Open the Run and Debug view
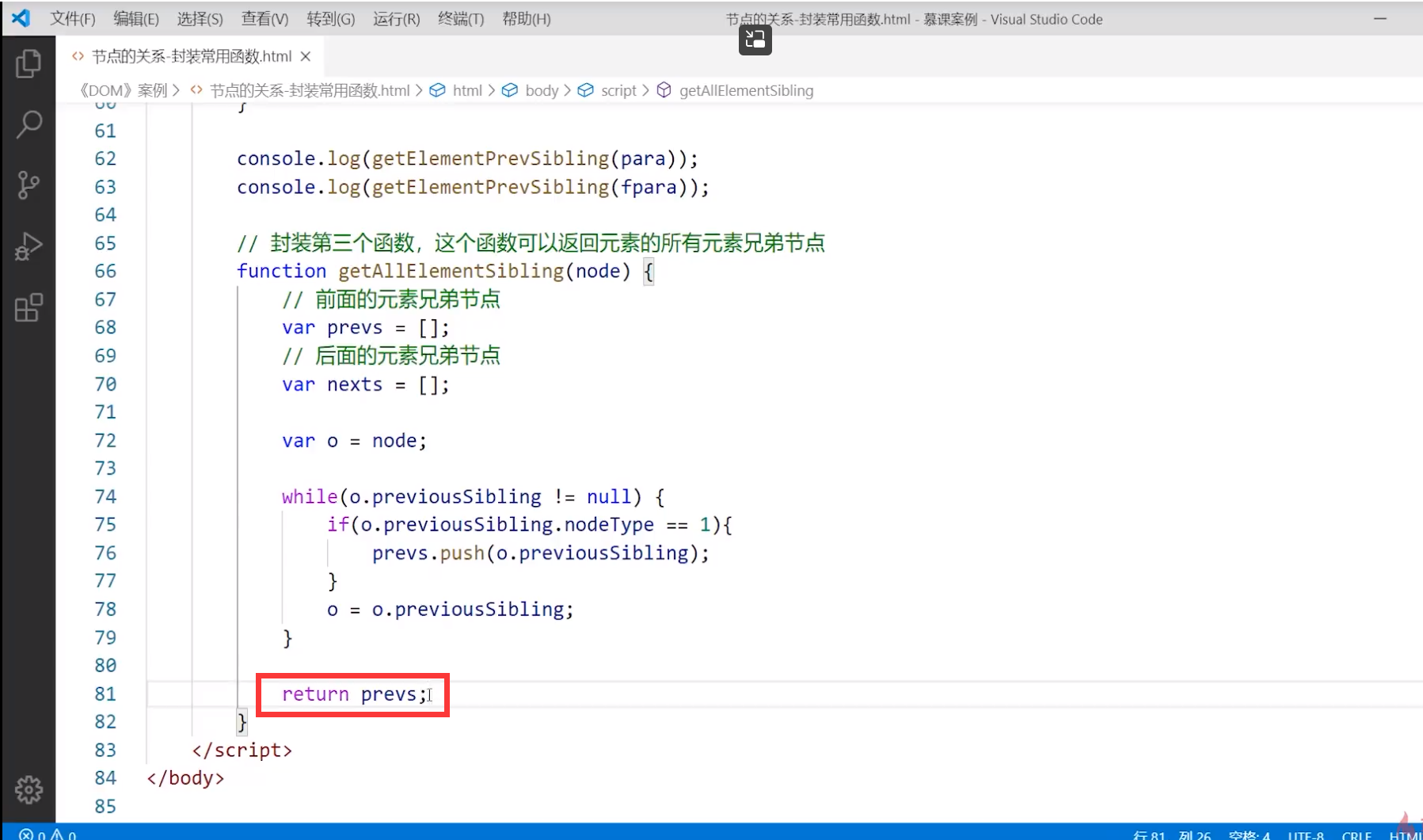This screenshot has height=840, width=1423. point(29,246)
